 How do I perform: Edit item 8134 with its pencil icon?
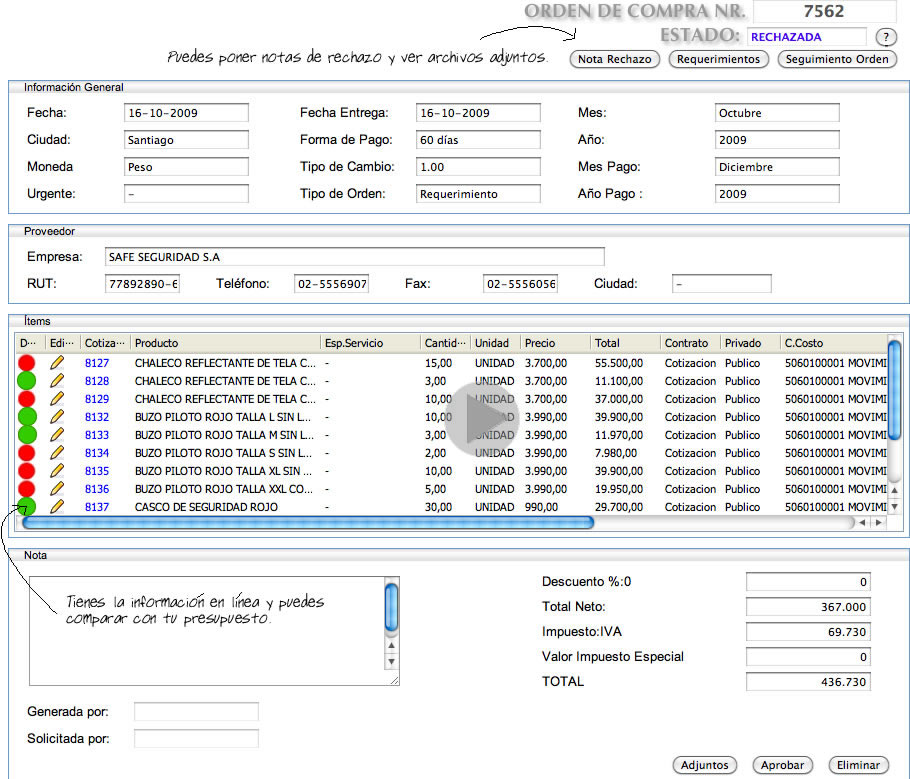[x=57, y=453]
